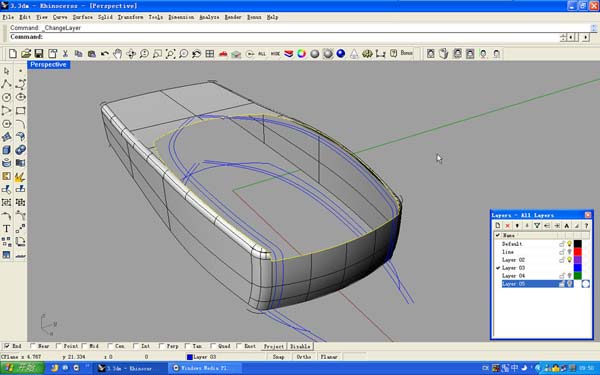600x375 pixels.
Task: Click the red color swatch of line layer
Action: (577, 252)
